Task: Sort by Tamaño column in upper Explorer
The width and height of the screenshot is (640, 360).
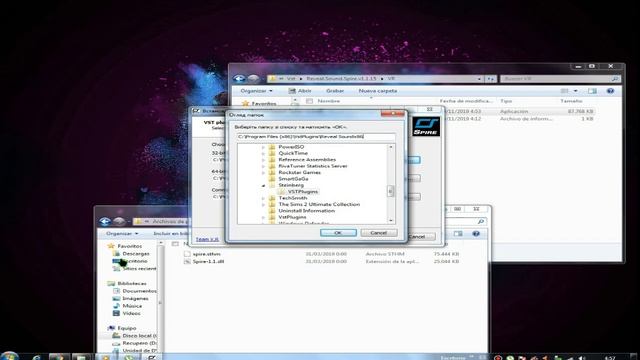Action: [571, 101]
